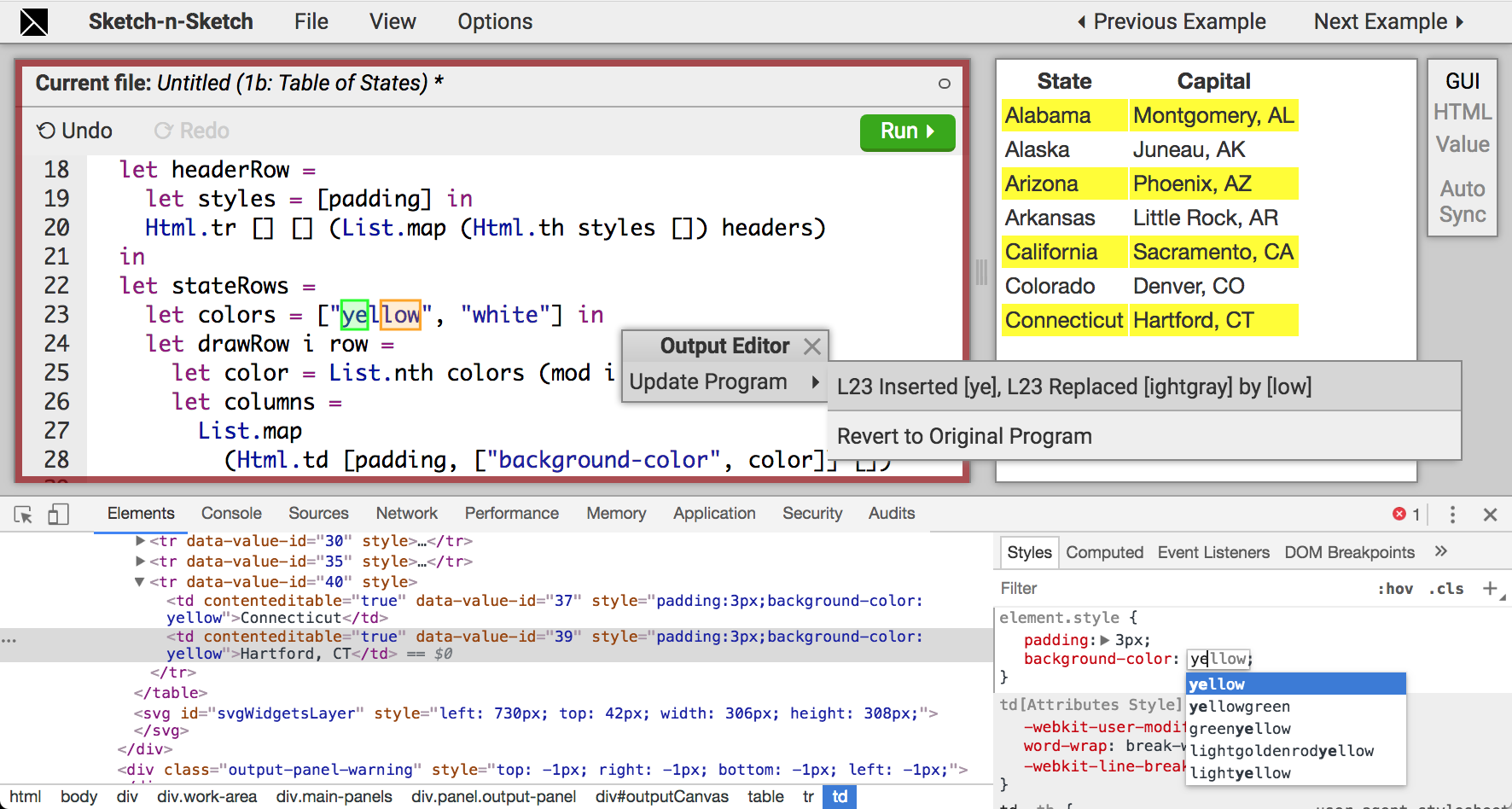Click the Sacramento, CA cell
Image resolution: width=1512 pixels, height=809 pixels.
(x=1214, y=252)
